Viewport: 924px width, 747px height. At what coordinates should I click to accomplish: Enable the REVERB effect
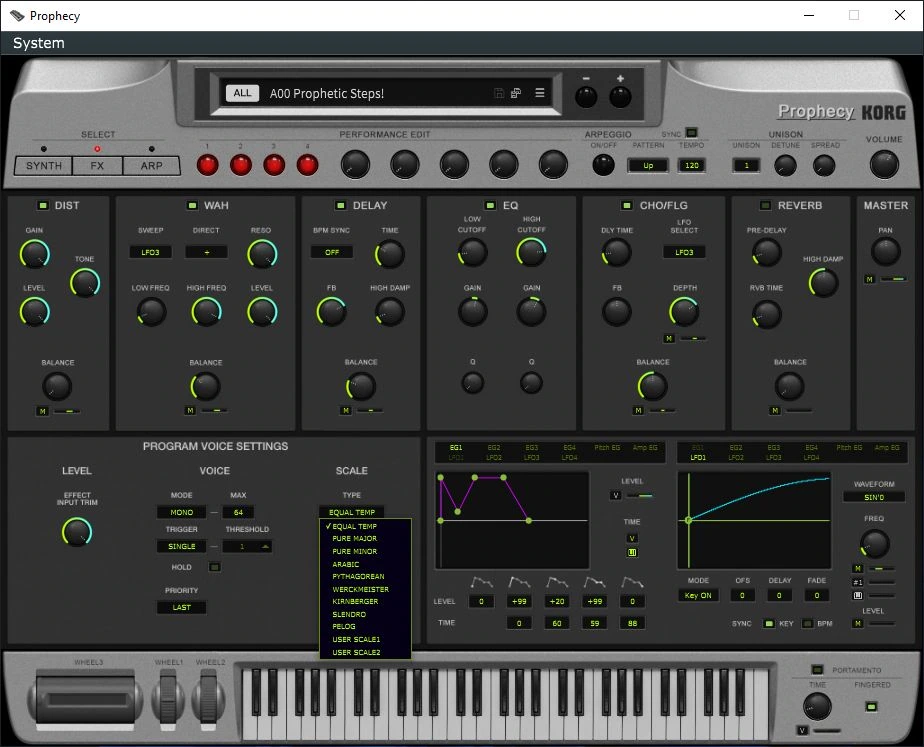click(765, 205)
